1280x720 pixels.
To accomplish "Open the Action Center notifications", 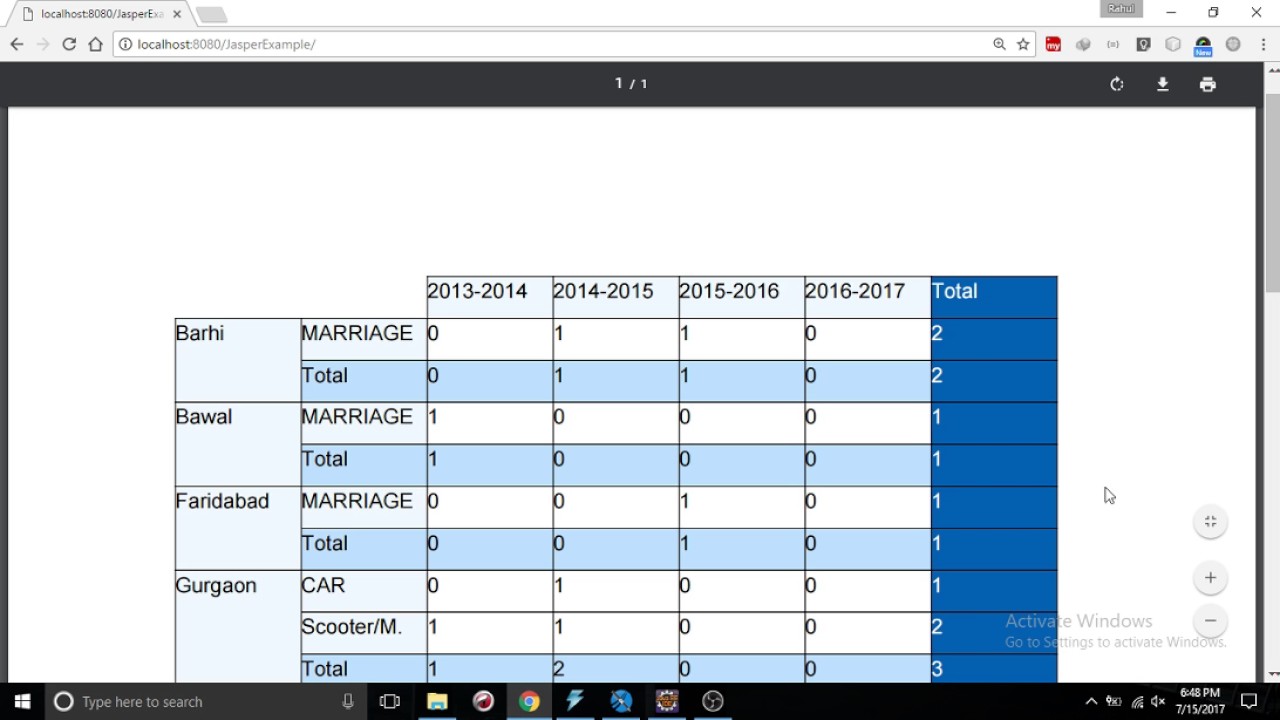I will pos(1249,701).
